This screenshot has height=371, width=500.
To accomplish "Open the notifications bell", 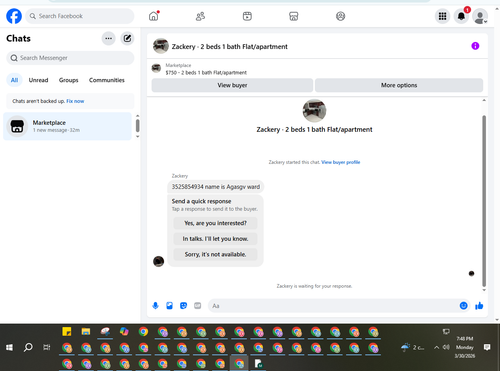I will coord(461,16).
